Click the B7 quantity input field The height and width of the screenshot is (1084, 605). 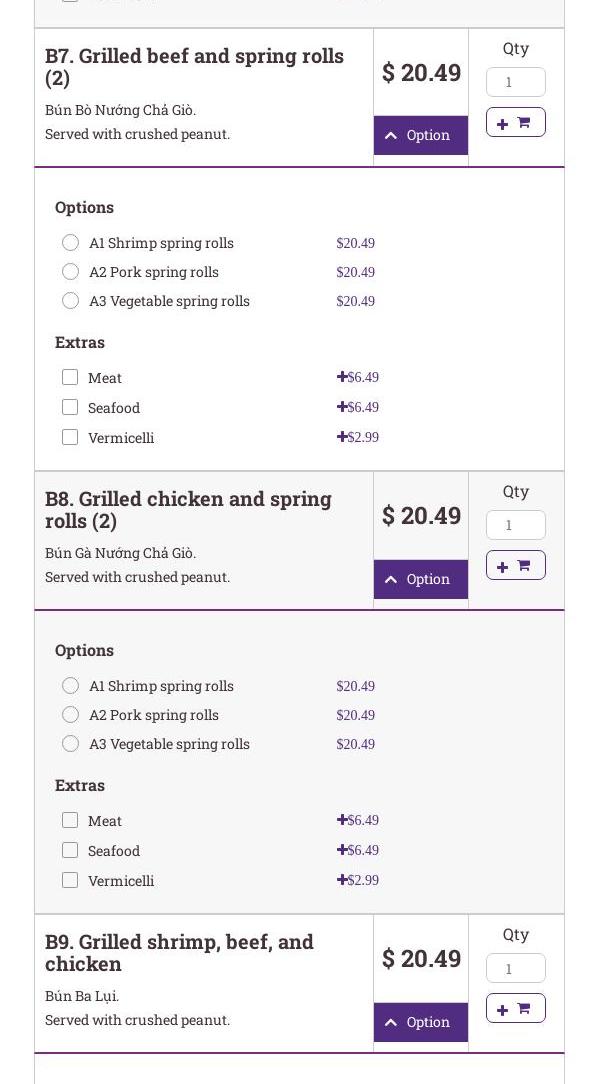[x=515, y=82]
